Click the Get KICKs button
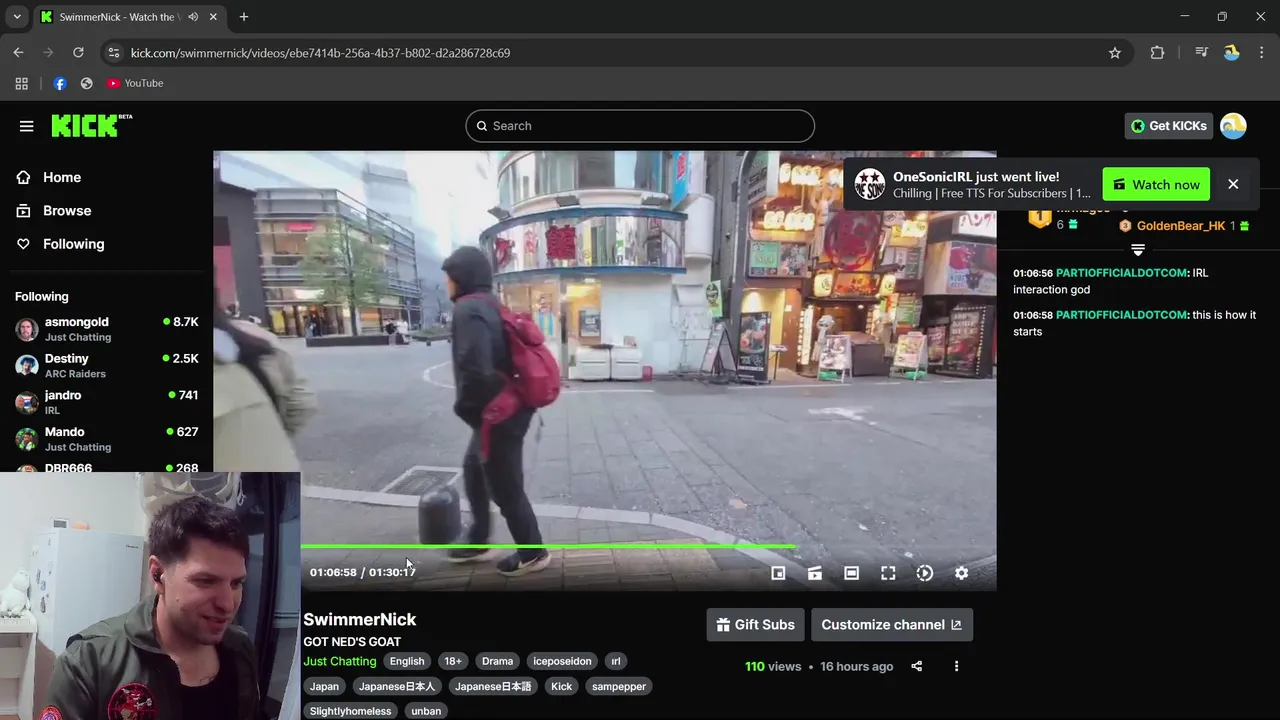 [1168, 126]
